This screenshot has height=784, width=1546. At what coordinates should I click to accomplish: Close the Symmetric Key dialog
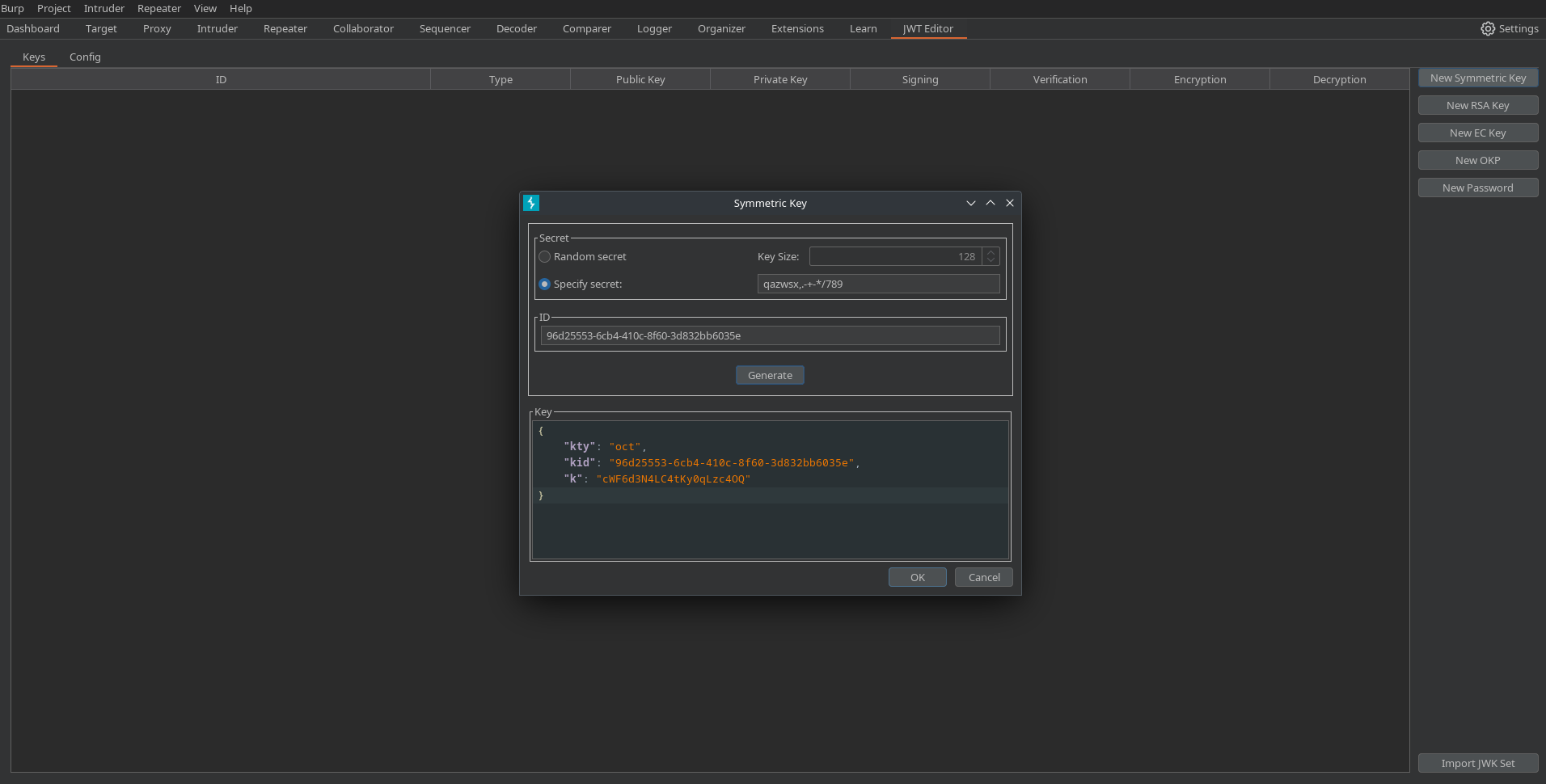click(1009, 203)
